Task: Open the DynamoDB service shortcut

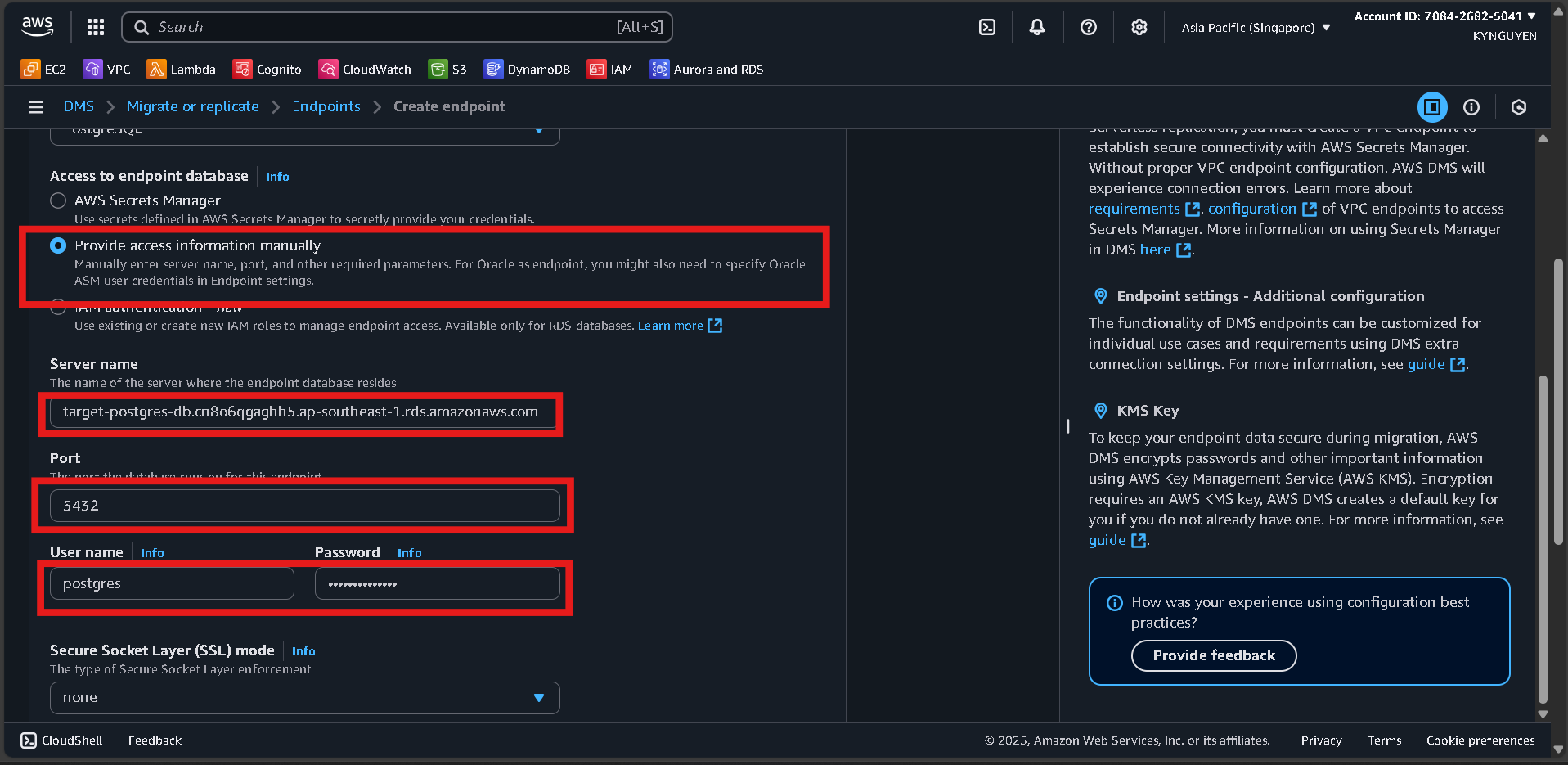Action: click(527, 69)
